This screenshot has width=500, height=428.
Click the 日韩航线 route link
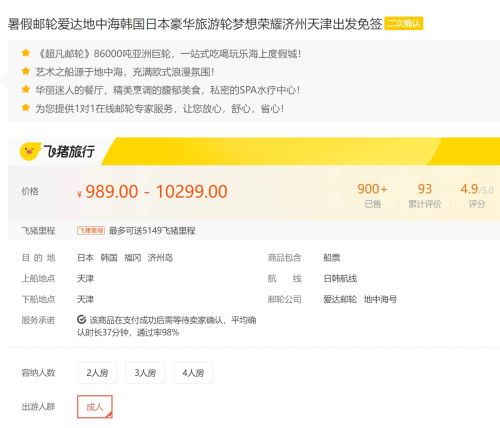click(340, 278)
